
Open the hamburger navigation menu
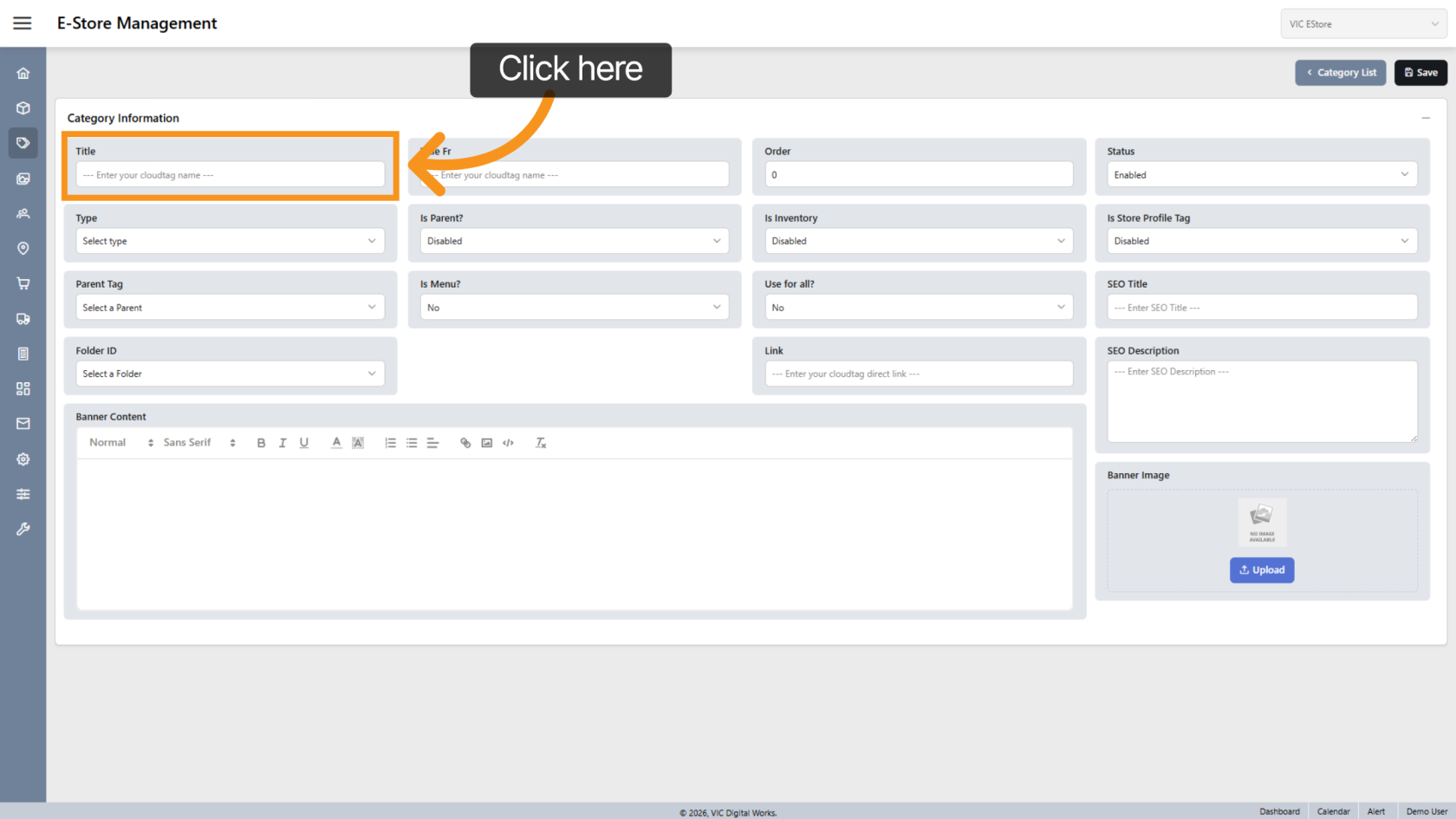(23, 23)
